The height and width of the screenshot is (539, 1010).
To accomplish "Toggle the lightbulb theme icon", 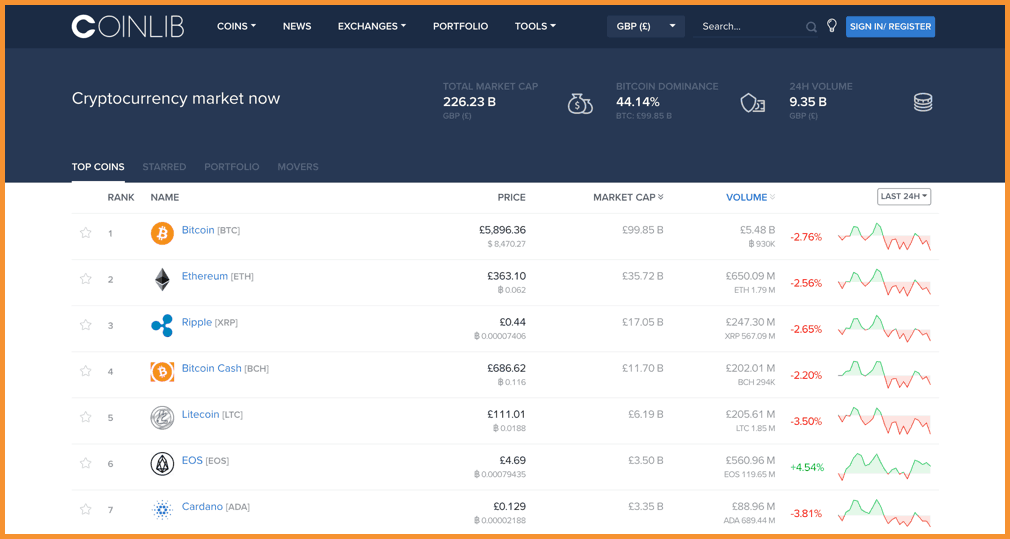I will point(832,26).
